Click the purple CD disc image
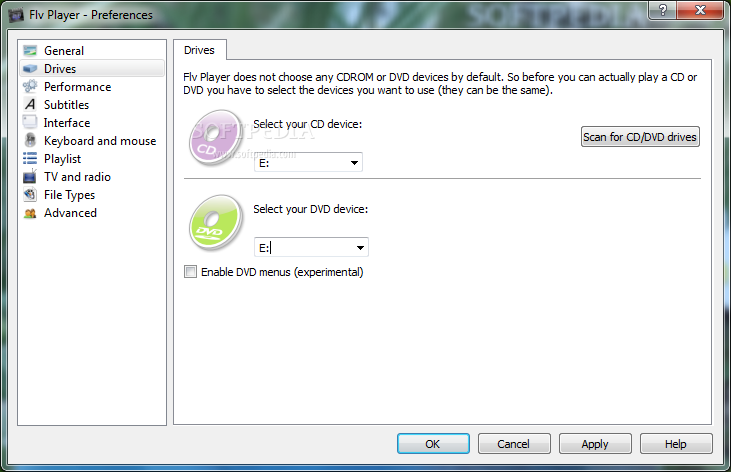This screenshot has width=731, height=472. tap(216, 138)
